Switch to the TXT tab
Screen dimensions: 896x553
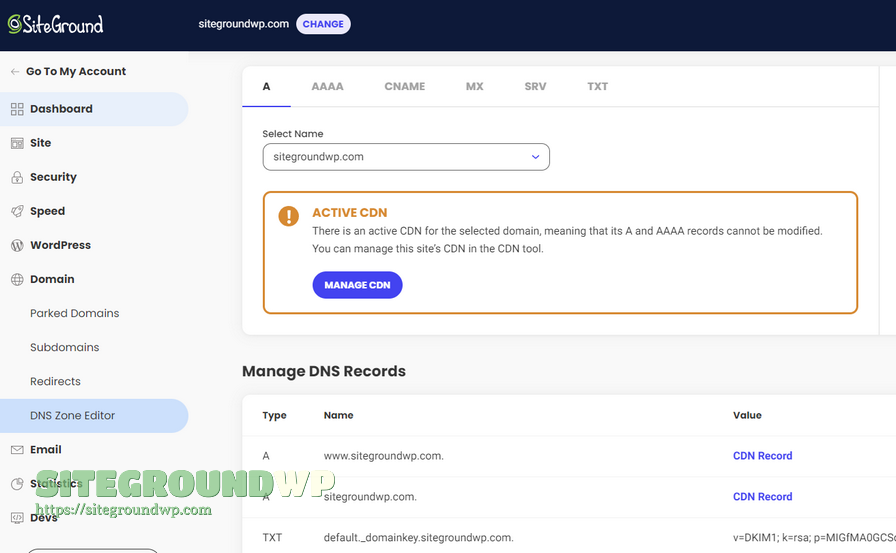(598, 86)
